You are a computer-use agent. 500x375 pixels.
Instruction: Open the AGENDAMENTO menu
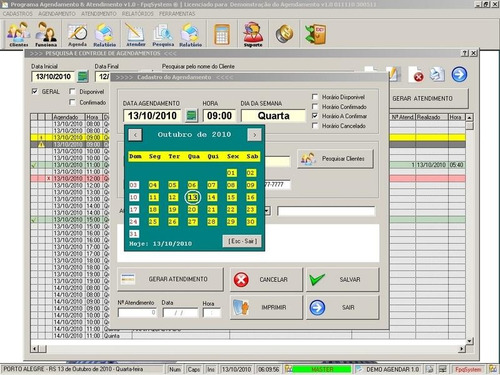(x=57, y=14)
